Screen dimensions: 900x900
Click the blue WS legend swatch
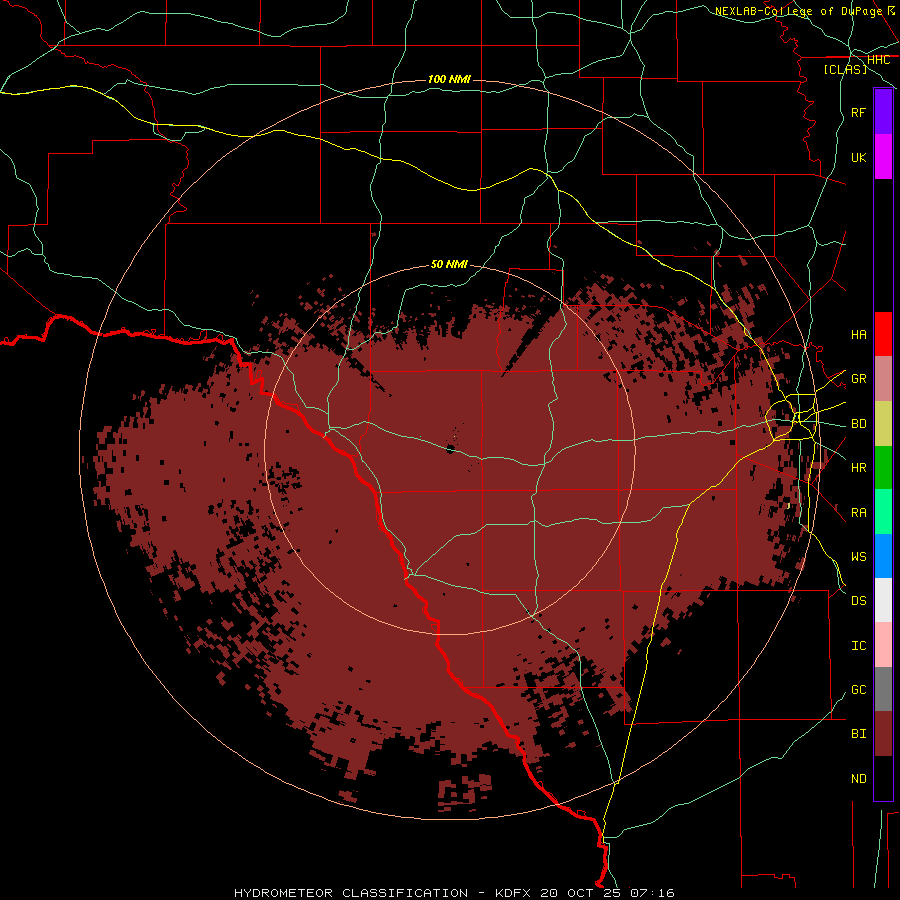(x=883, y=556)
